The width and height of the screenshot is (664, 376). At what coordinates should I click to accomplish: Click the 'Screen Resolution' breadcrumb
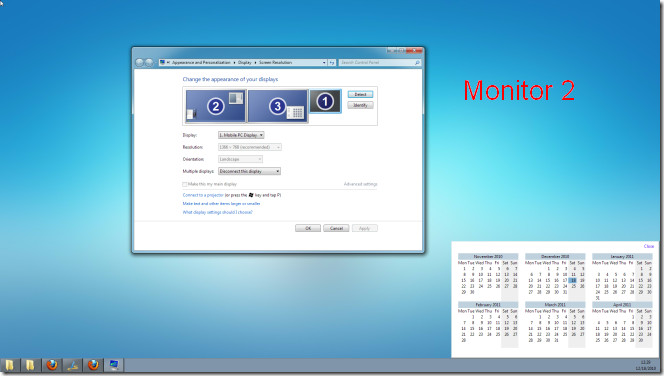pos(275,62)
